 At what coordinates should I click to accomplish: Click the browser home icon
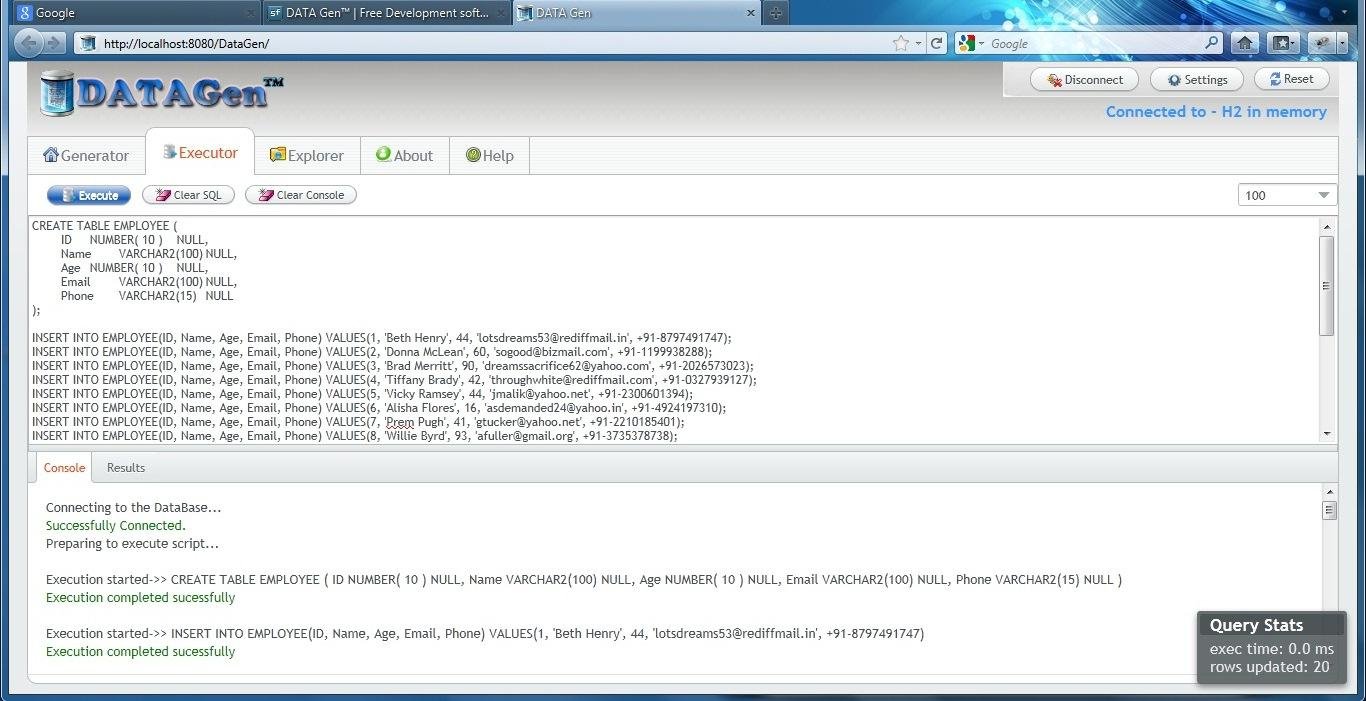click(x=1244, y=44)
